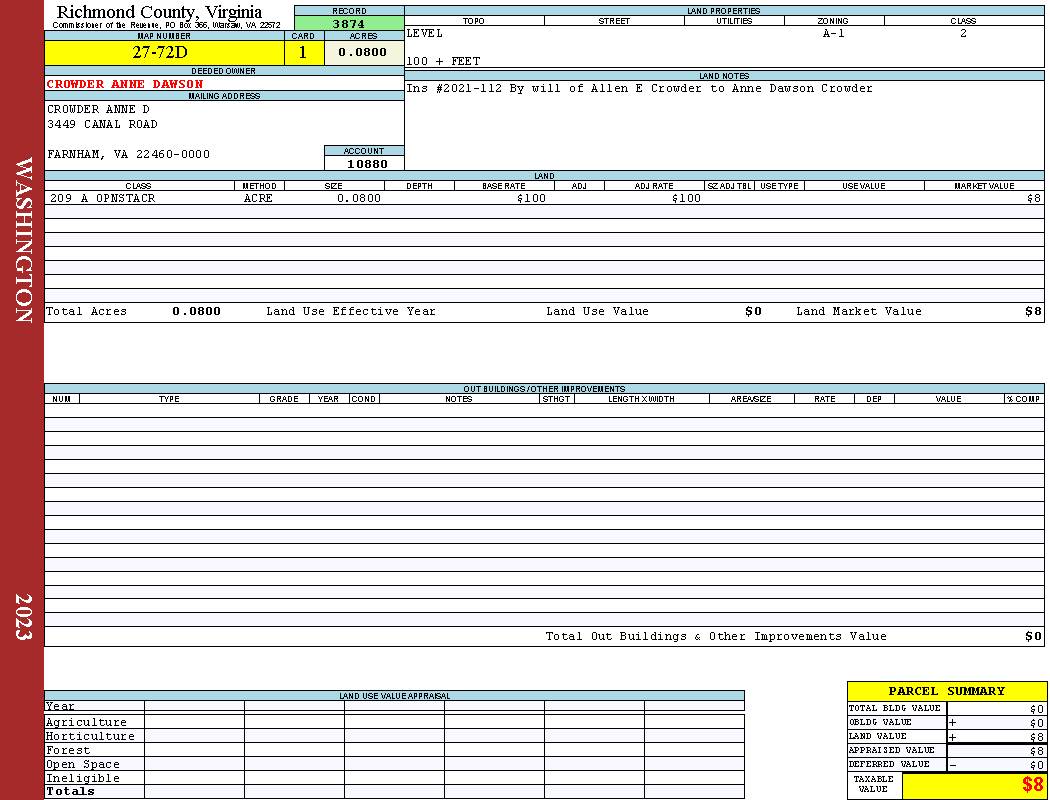Click the LAND USE VALUE APPRAISAL header

click(394, 696)
